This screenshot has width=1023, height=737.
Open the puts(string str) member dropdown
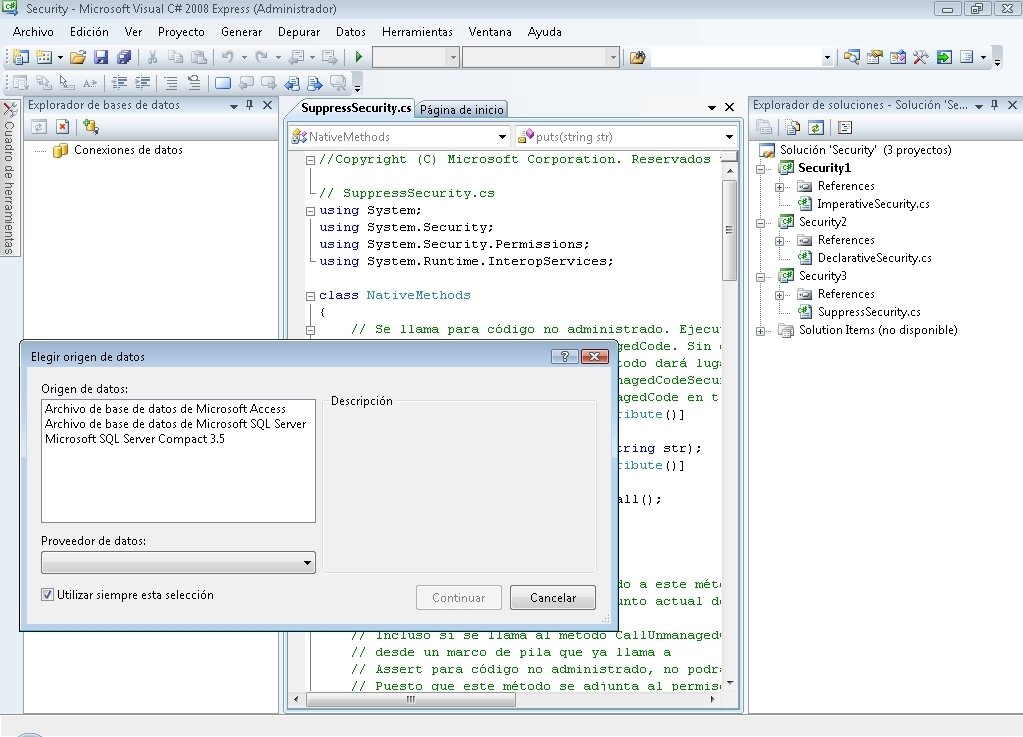click(729, 137)
